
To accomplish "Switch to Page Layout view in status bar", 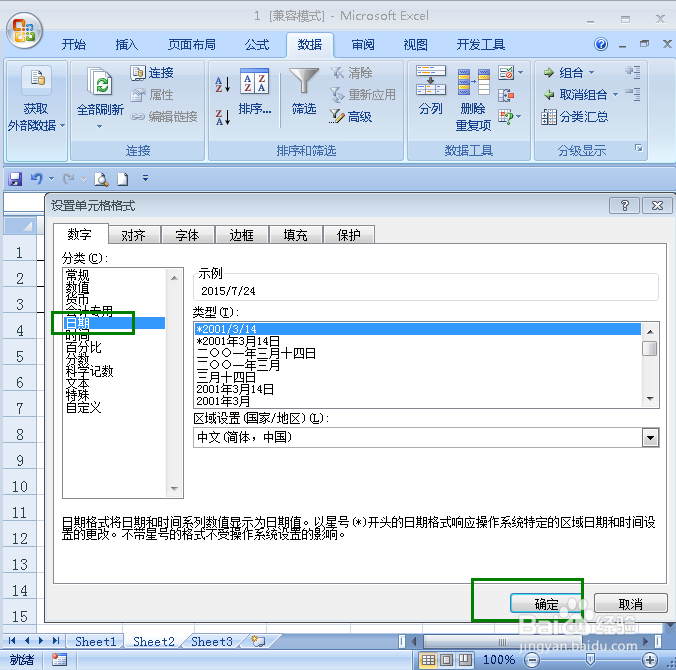I will [x=447, y=660].
